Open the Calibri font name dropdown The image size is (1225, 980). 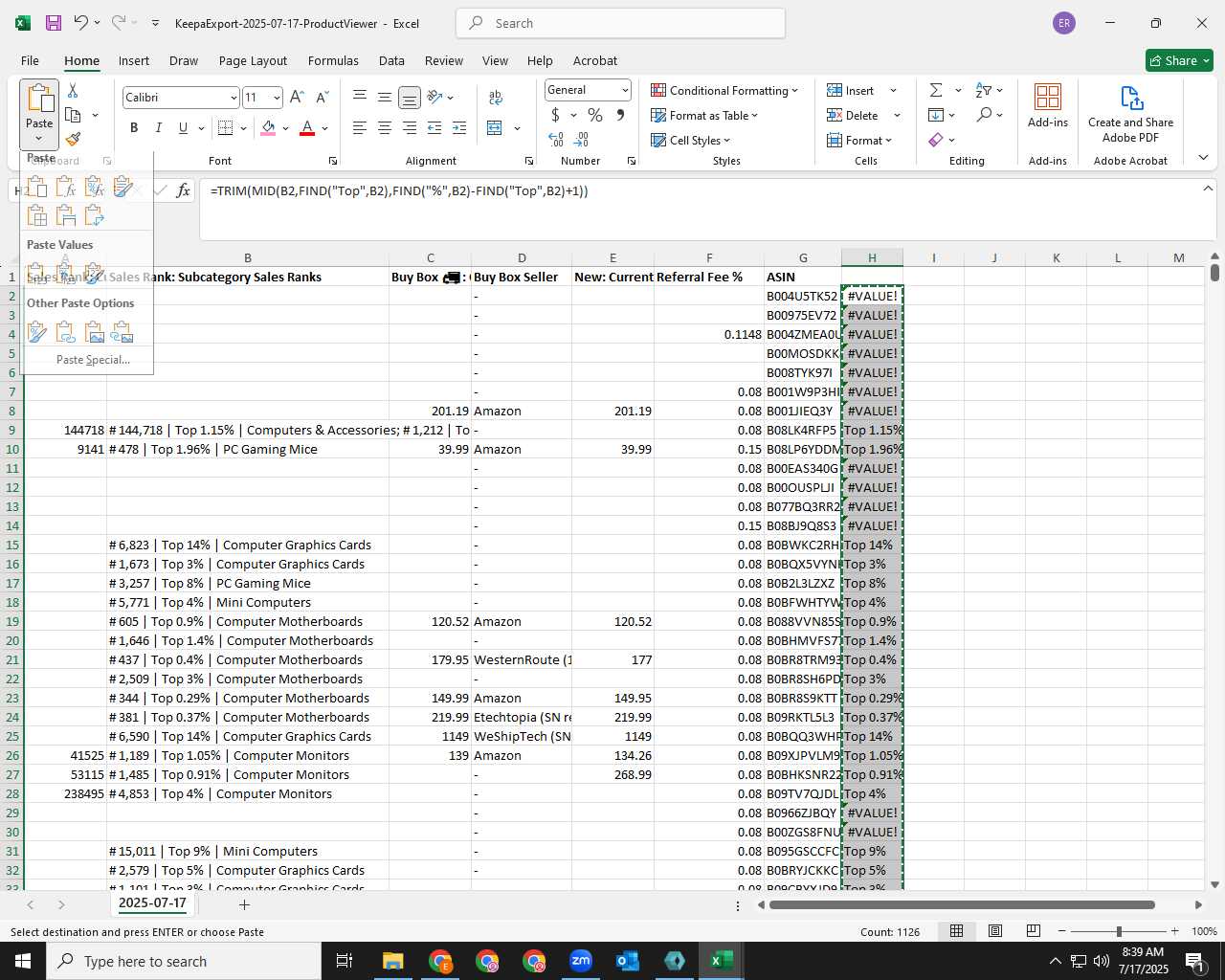233,98
